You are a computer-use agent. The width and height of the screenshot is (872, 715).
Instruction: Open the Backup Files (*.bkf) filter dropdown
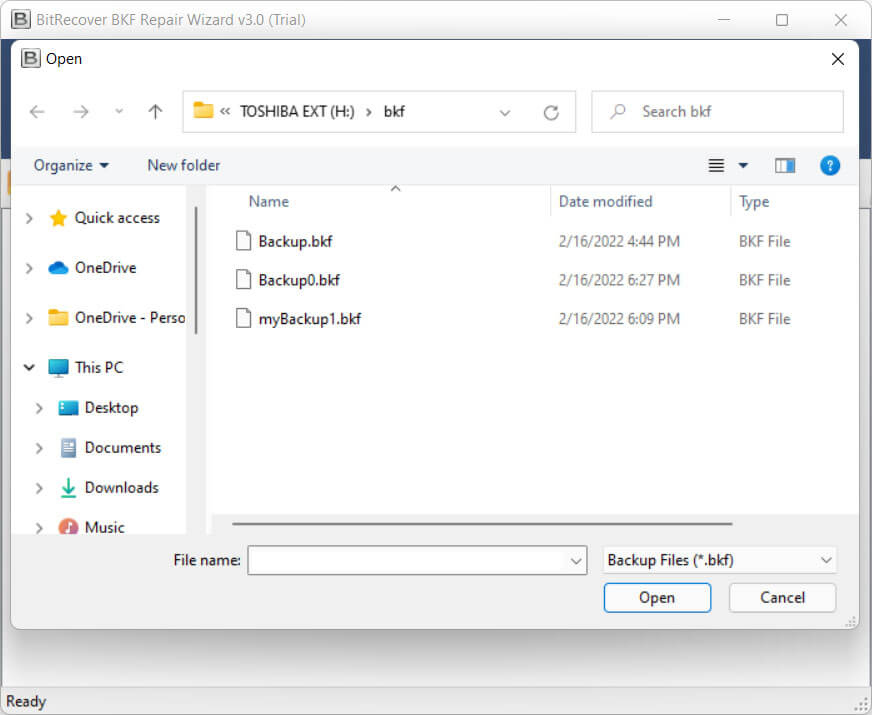[x=719, y=560]
